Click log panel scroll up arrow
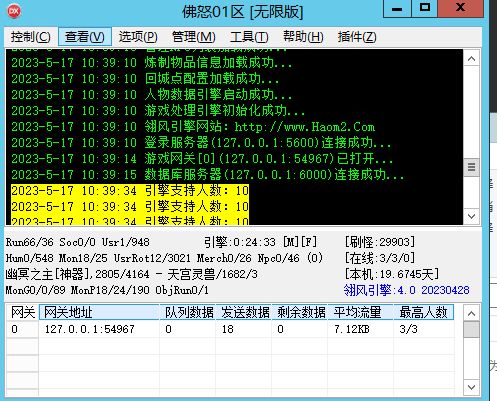Image resolution: width=497 pixels, height=401 pixels. click(471, 59)
